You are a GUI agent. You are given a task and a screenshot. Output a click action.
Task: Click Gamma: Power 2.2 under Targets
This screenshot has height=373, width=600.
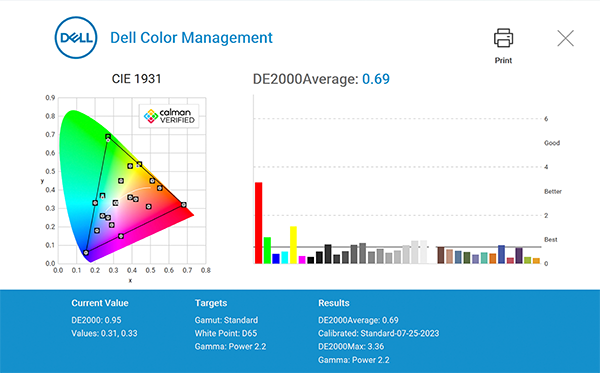(x=230, y=347)
